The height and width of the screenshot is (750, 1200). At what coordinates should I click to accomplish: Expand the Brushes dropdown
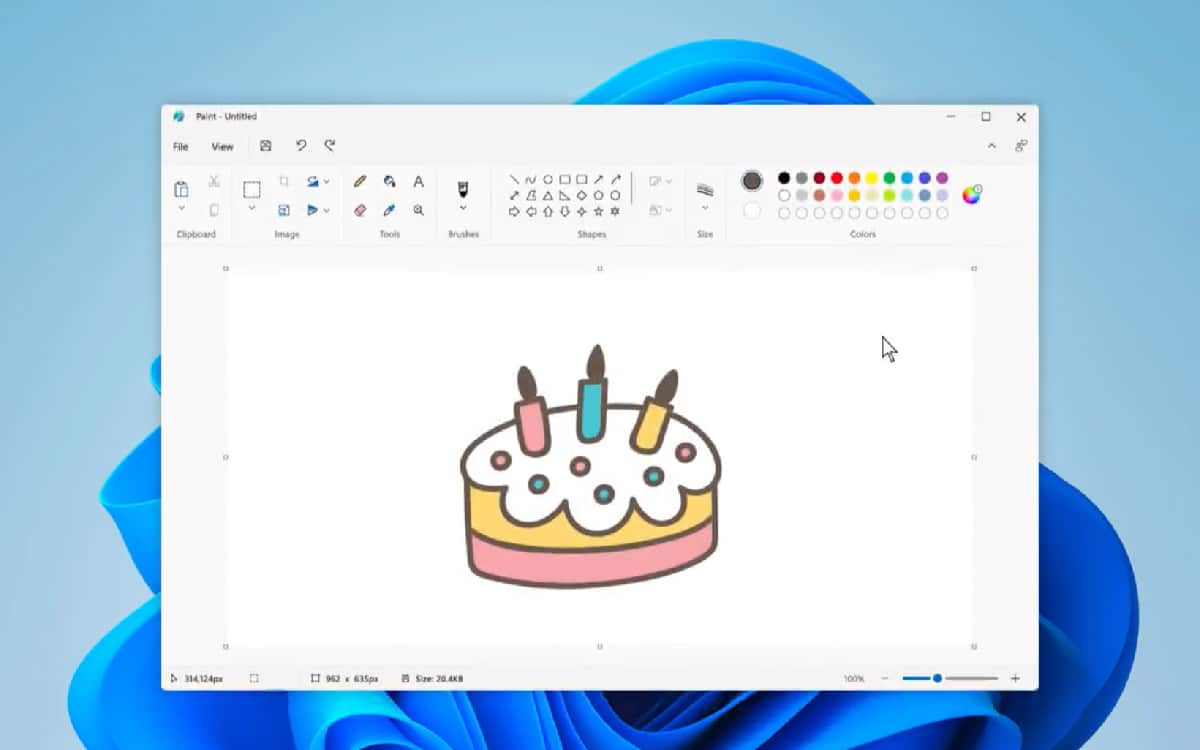pyautogui.click(x=463, y=208)
